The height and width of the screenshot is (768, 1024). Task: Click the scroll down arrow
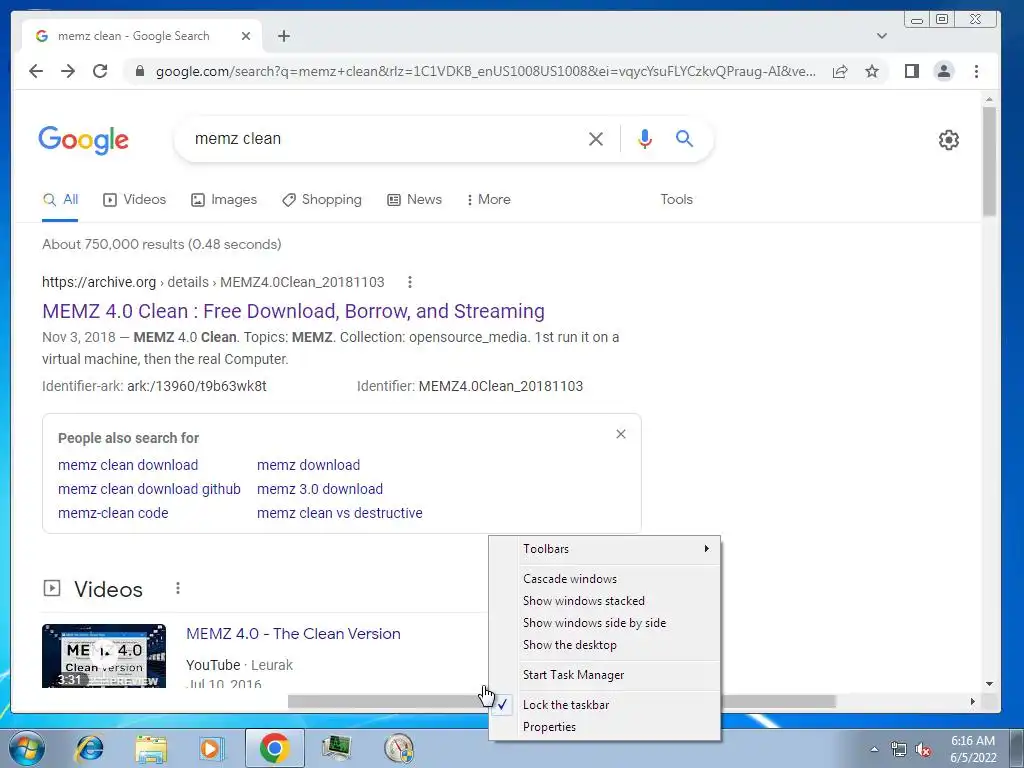(989, 684)
